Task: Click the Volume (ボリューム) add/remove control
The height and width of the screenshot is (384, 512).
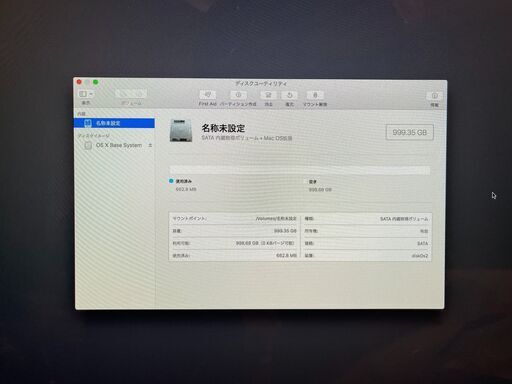Action: 131,94
